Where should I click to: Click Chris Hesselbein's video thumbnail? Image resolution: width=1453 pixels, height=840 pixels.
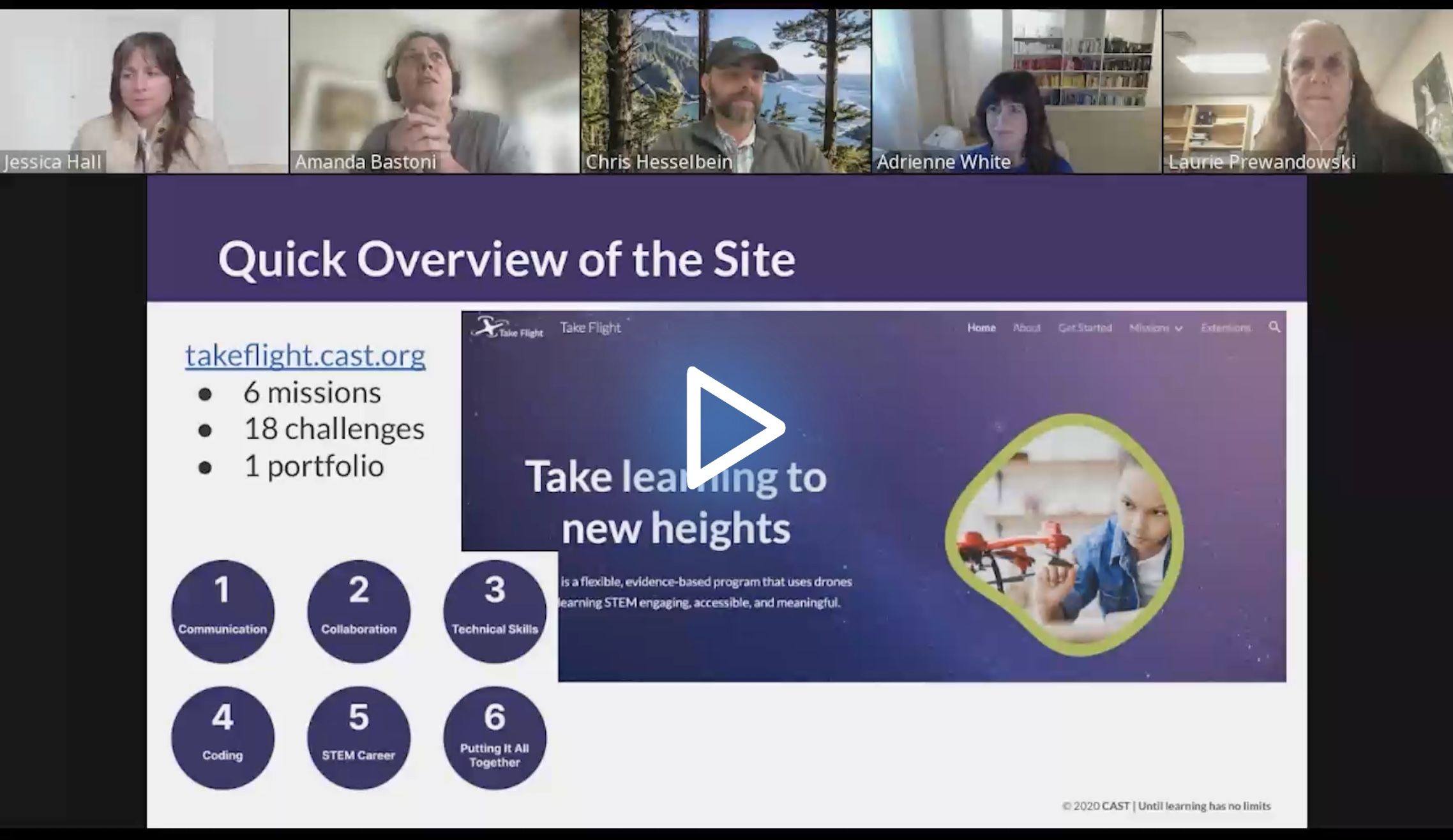point(726,91)
